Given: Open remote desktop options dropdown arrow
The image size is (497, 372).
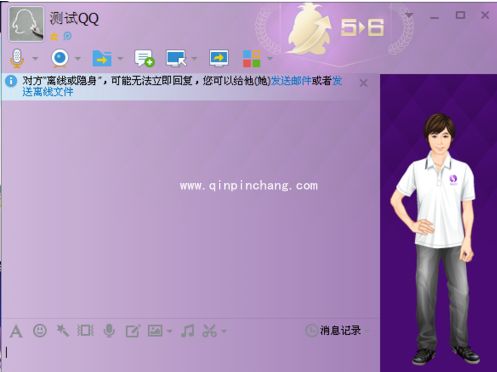Looking at the screenshot, I should point(194,59).
